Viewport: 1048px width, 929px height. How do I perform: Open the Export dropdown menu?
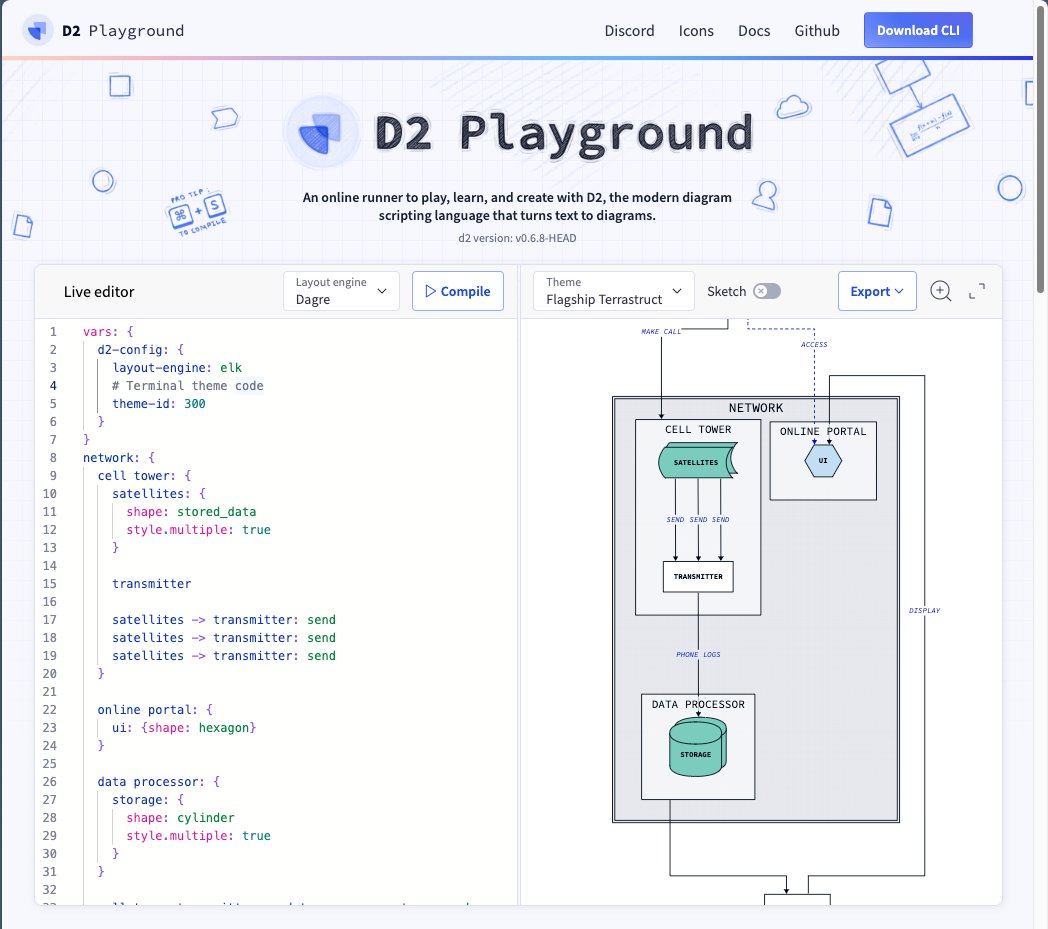[x=877, y=291]
